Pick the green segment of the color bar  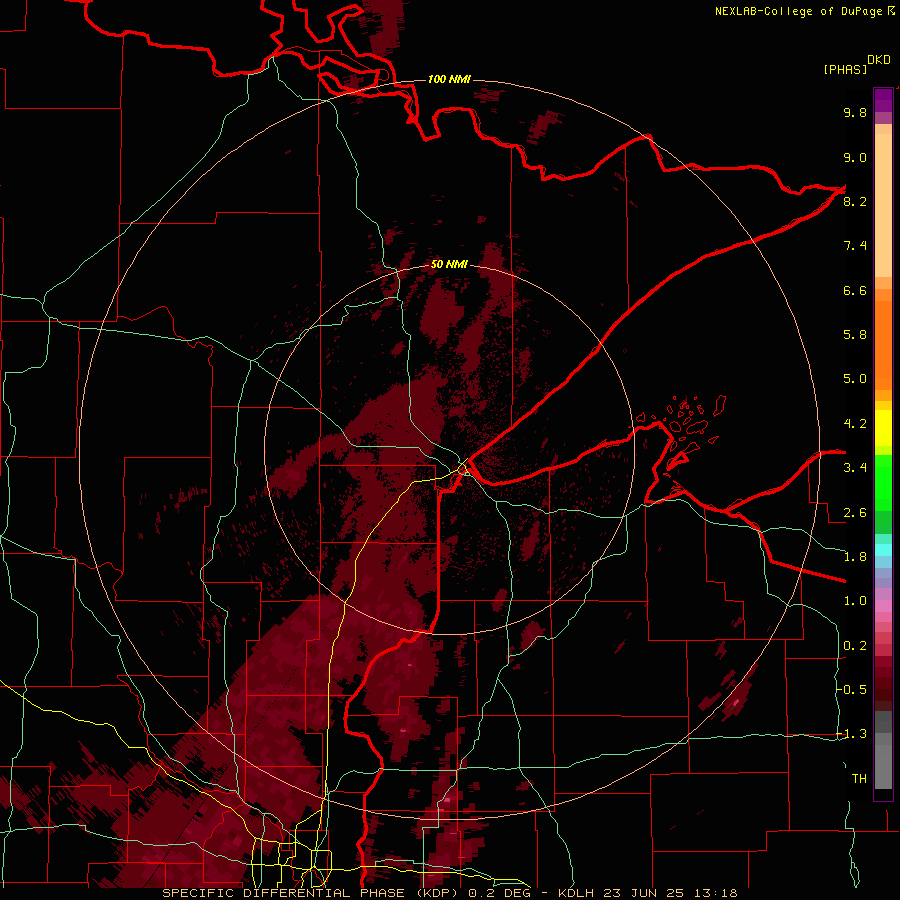883,482
